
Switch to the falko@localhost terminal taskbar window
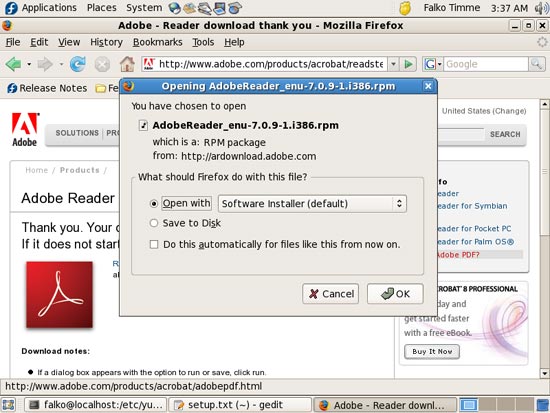[96, 405]
